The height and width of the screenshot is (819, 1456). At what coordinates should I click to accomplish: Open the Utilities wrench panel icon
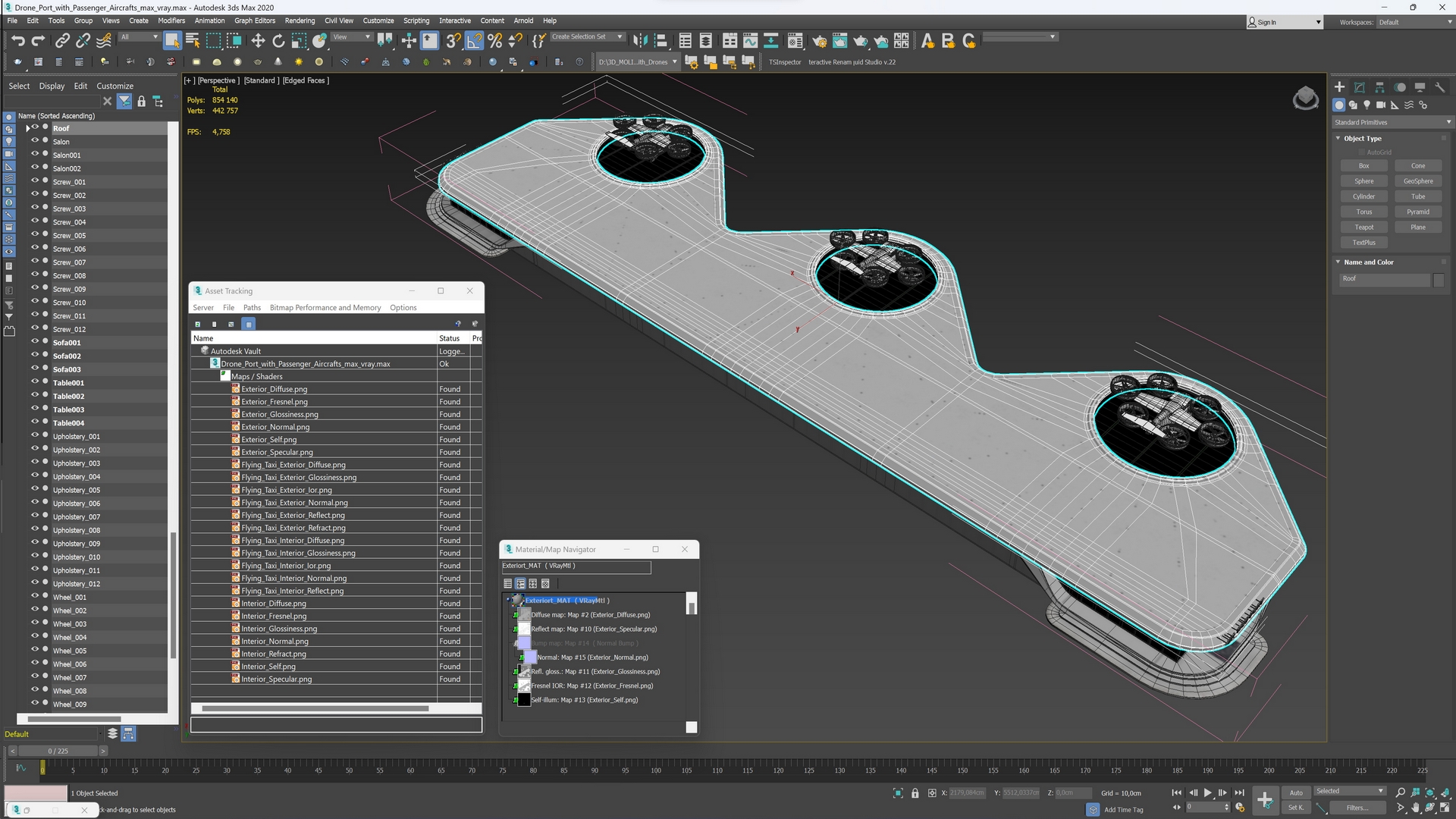coord(1440,87)
